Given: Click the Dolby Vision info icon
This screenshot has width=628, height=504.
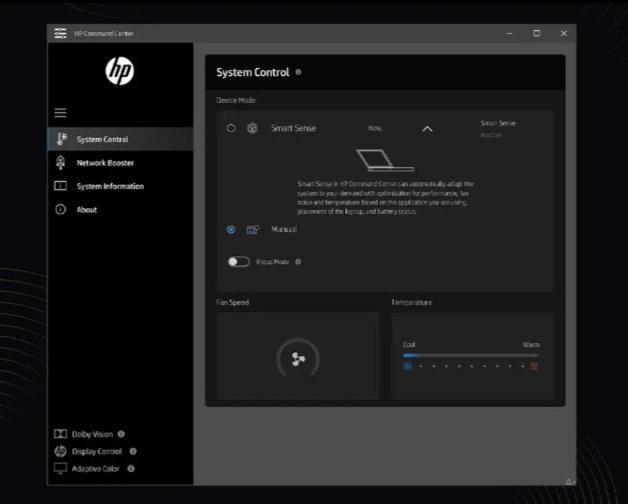Looking at the screenshot, I should 121,434.
